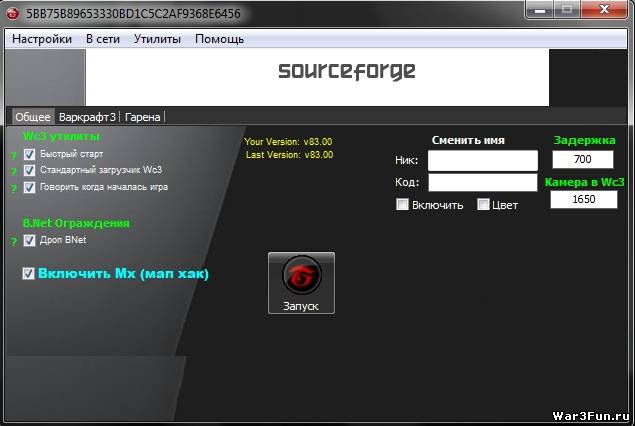The image size is (635, 426).
Task: Click into the Ник input field
Action: coord(483,161)
